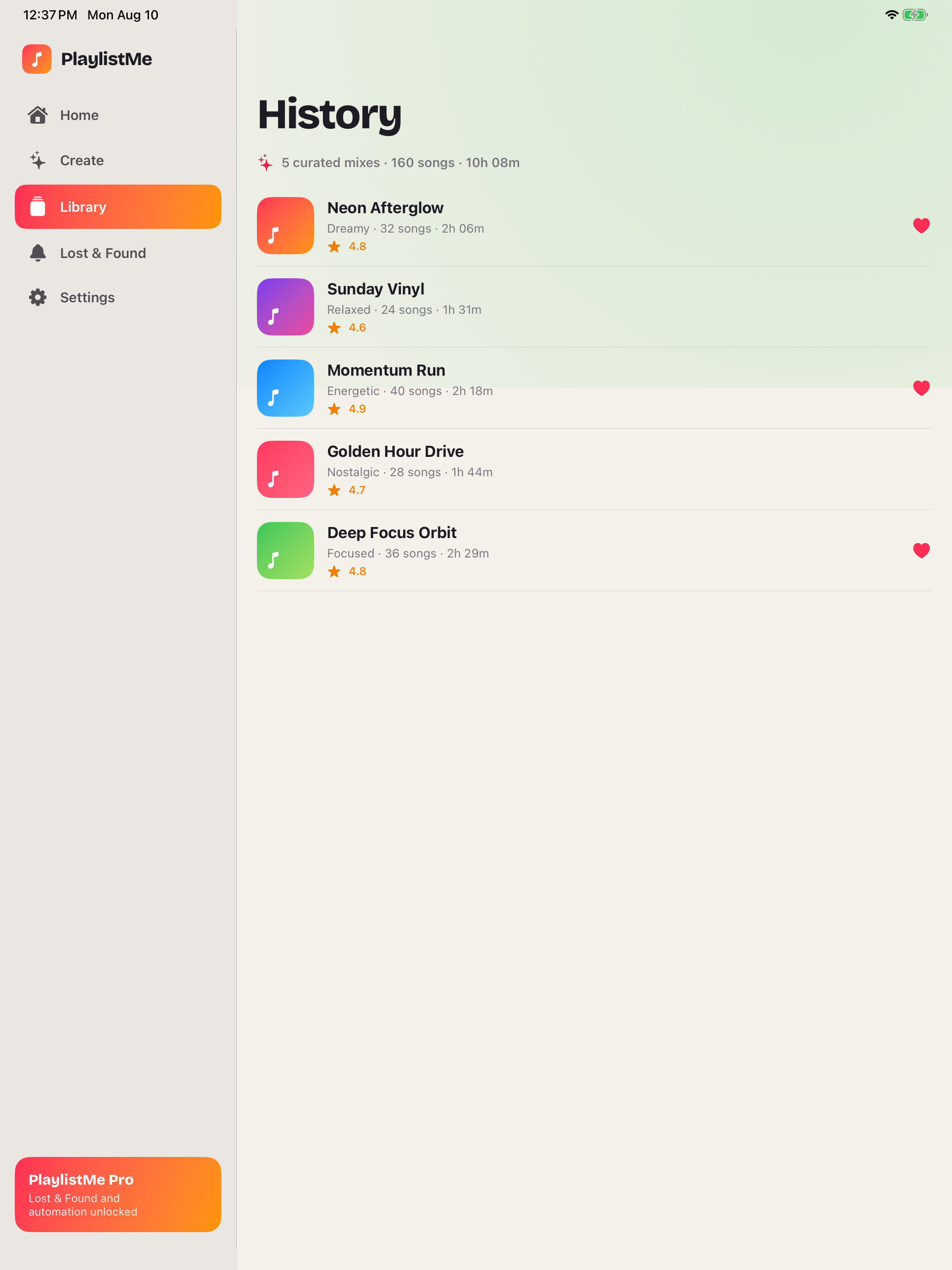This screenshot has height=1270, width=952.
Task: Click 'Focused · 36 songs · 2h 29m' text
Action: pos(408,553)
